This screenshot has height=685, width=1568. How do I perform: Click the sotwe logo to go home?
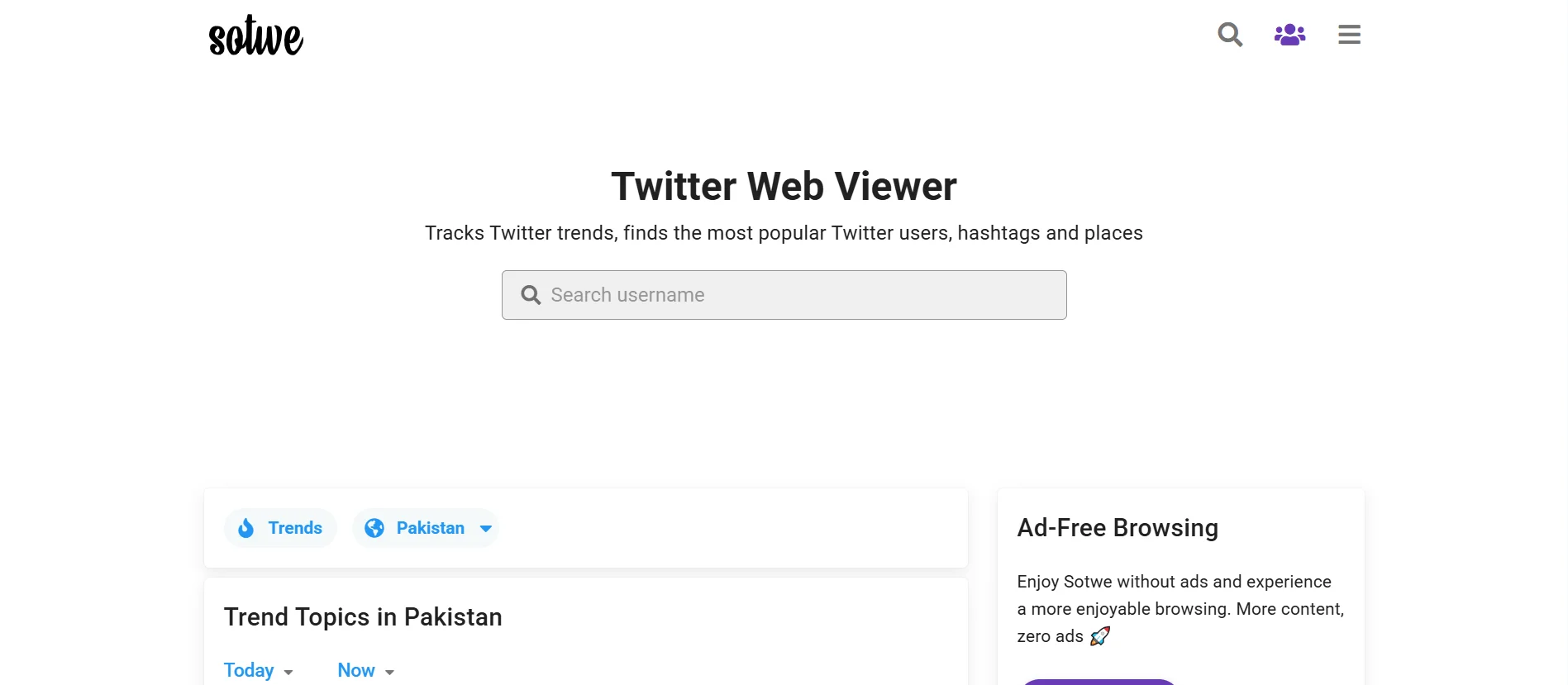pyautogui.click(x=255, y=36)
